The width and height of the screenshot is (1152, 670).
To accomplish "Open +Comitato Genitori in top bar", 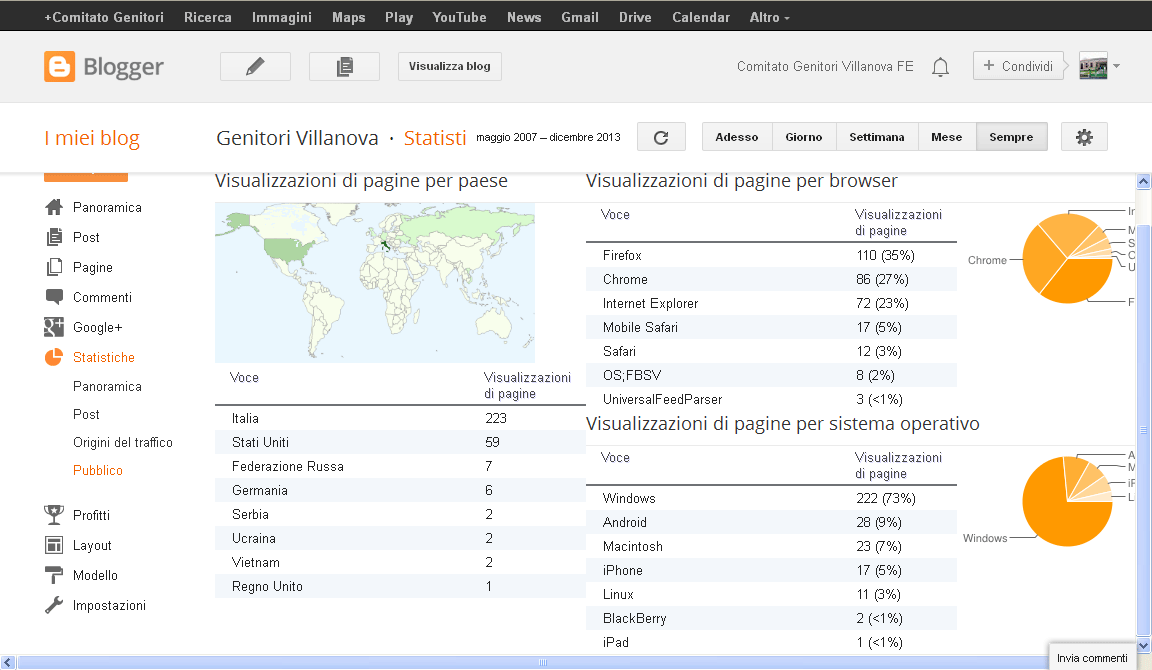I will click(104, 17).
